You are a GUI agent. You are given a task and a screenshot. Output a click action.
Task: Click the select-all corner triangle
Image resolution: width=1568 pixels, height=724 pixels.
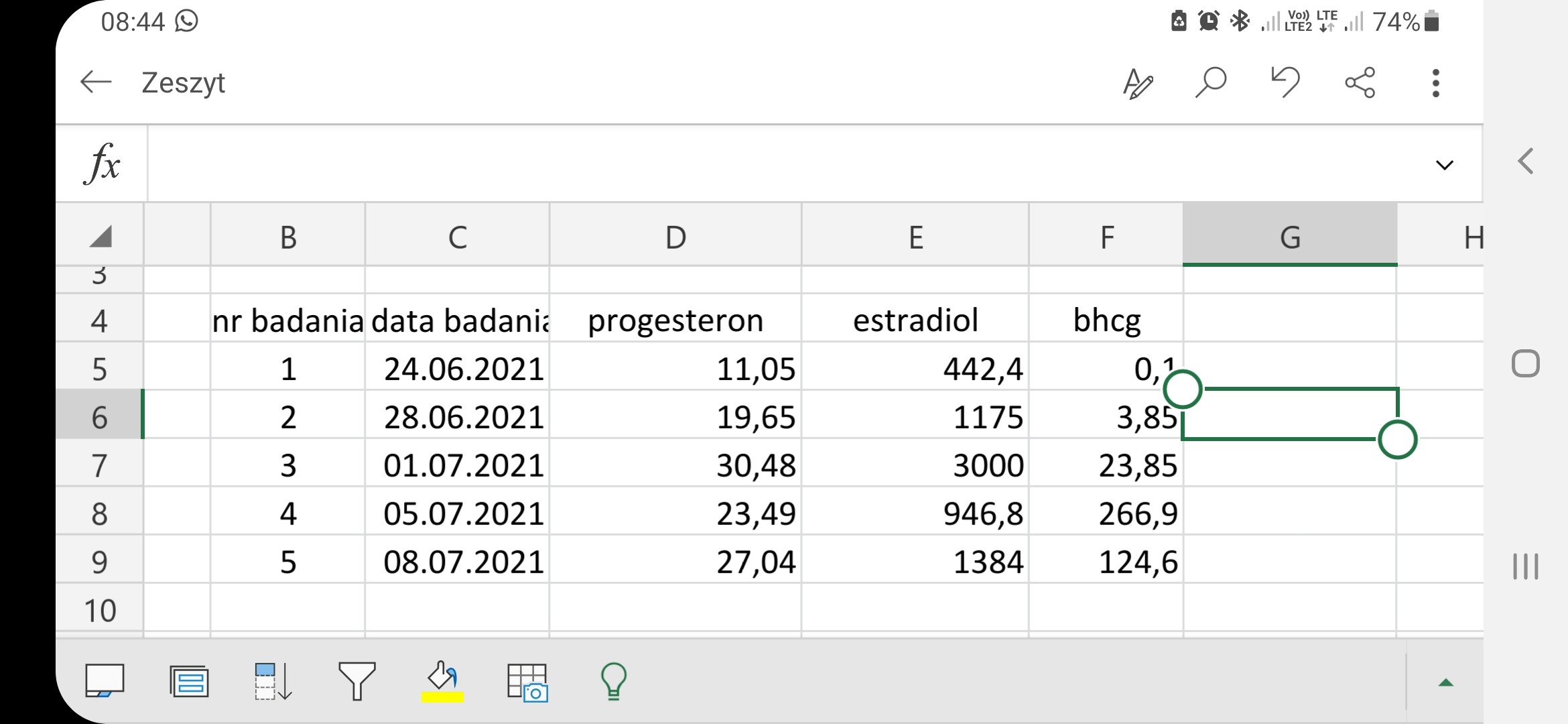coord(101,236)
